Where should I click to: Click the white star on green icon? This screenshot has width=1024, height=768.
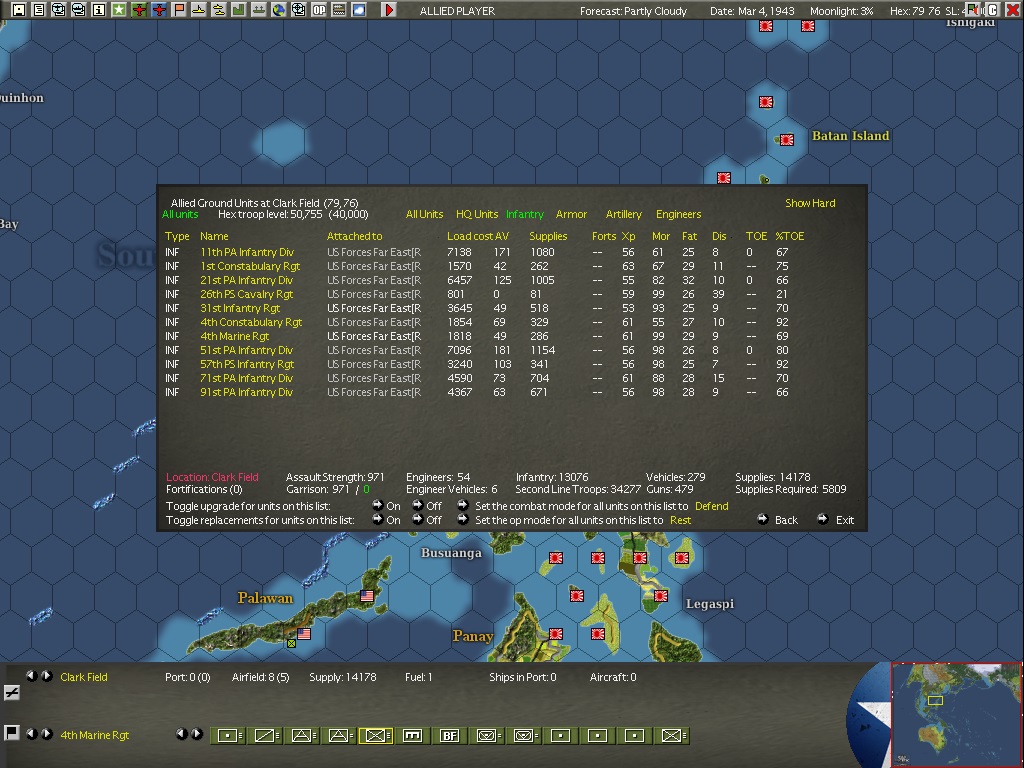pyautogui.click(x=118, y=10)
